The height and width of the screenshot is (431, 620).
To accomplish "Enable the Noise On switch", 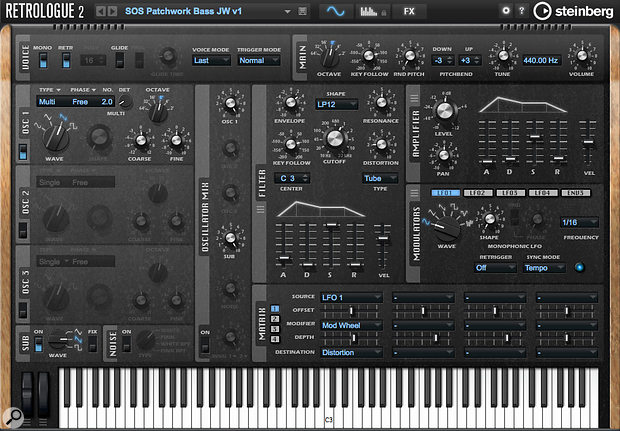I will click(x=127, y=344).
